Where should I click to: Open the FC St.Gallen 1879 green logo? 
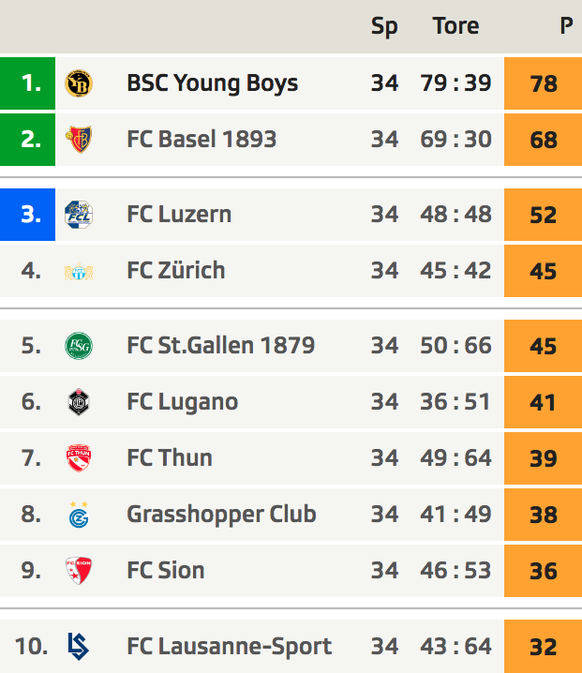tap(79, 346)
